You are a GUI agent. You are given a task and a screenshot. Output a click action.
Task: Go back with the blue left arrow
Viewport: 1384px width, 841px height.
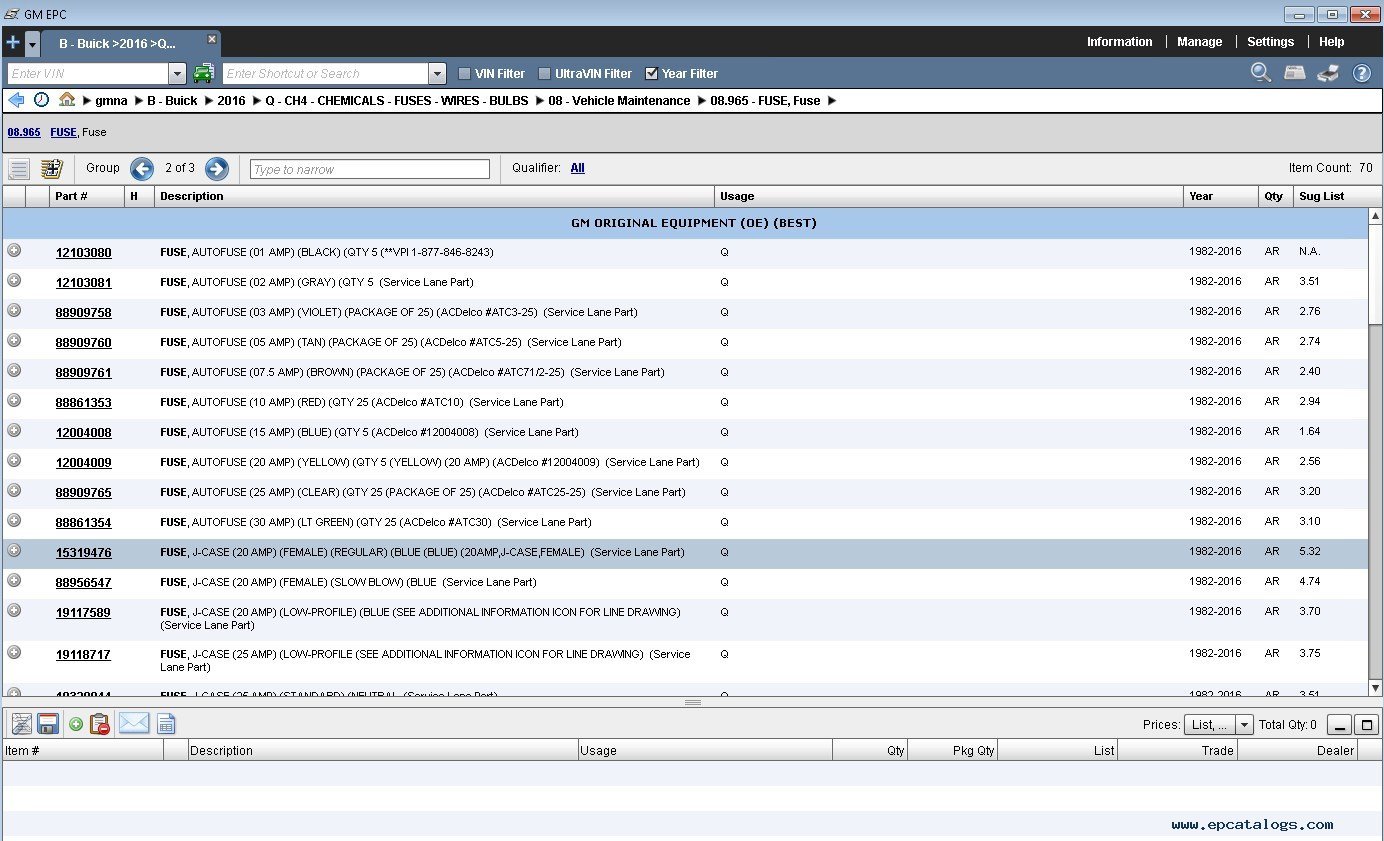(16, 100)
